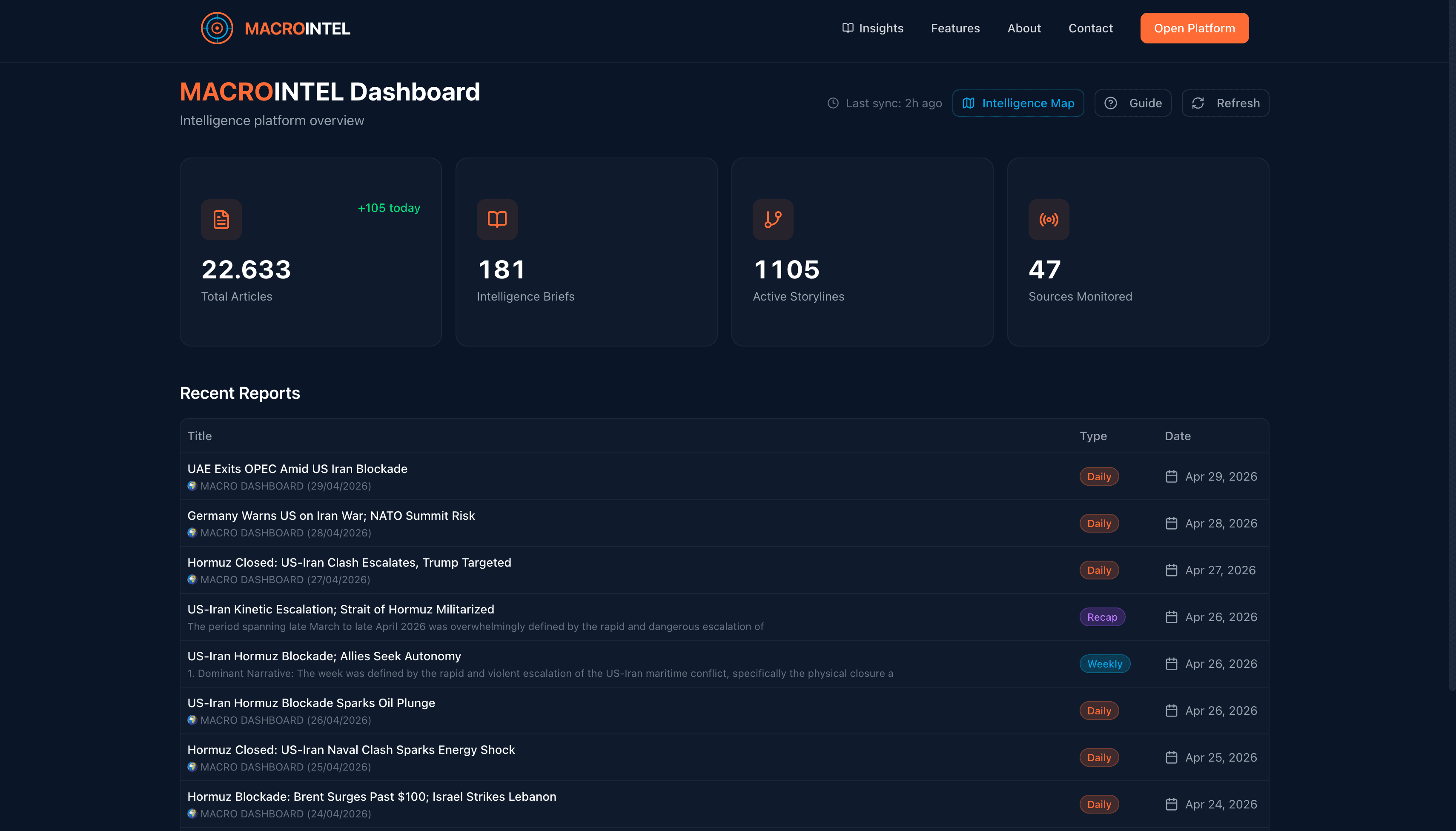Click '1. Dominant Narrative' summary text
The width and height of the screenshot is (1456, 831).
click(x=540, y=673)
